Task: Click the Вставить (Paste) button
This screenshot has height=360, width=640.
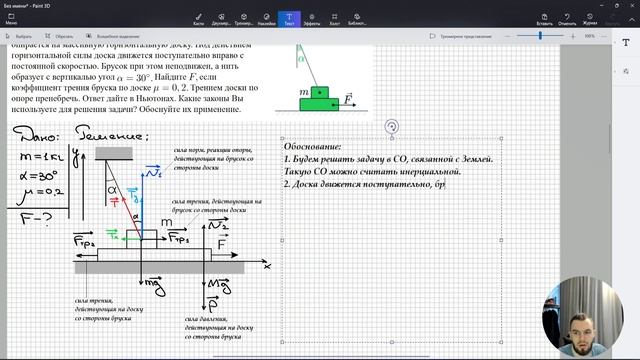Action: point(544,19)
